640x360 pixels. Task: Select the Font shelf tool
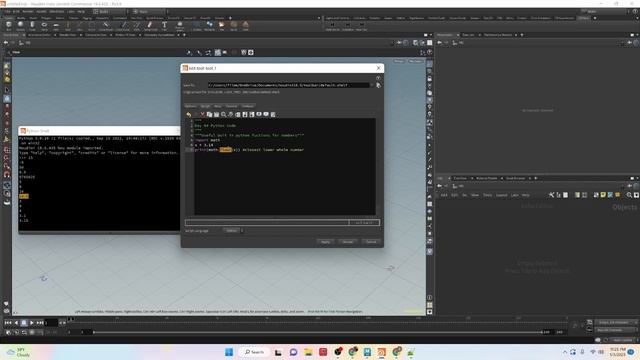164,26
